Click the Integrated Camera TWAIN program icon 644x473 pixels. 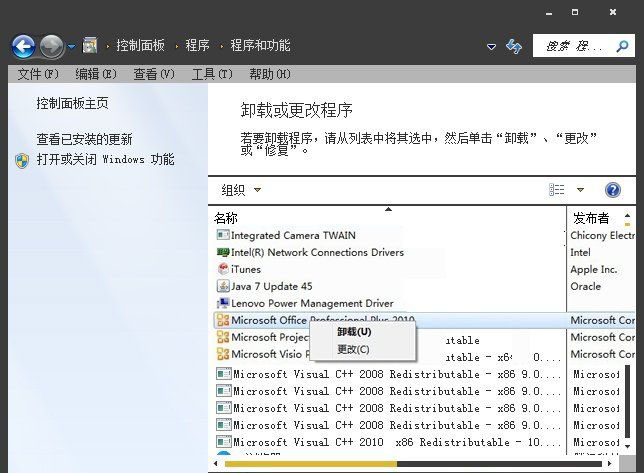(x=223, y=235)
